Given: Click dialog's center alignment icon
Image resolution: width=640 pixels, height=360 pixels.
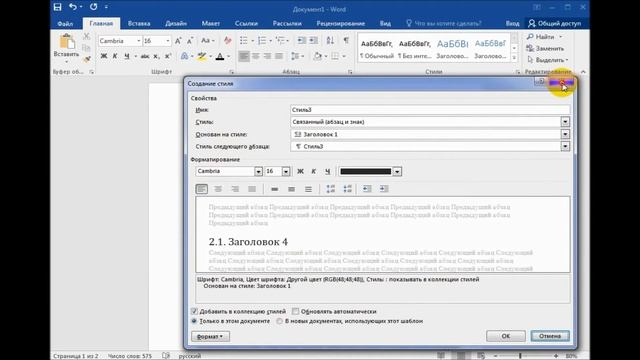Looking at the screenshot, I should (x=218, y=189).
